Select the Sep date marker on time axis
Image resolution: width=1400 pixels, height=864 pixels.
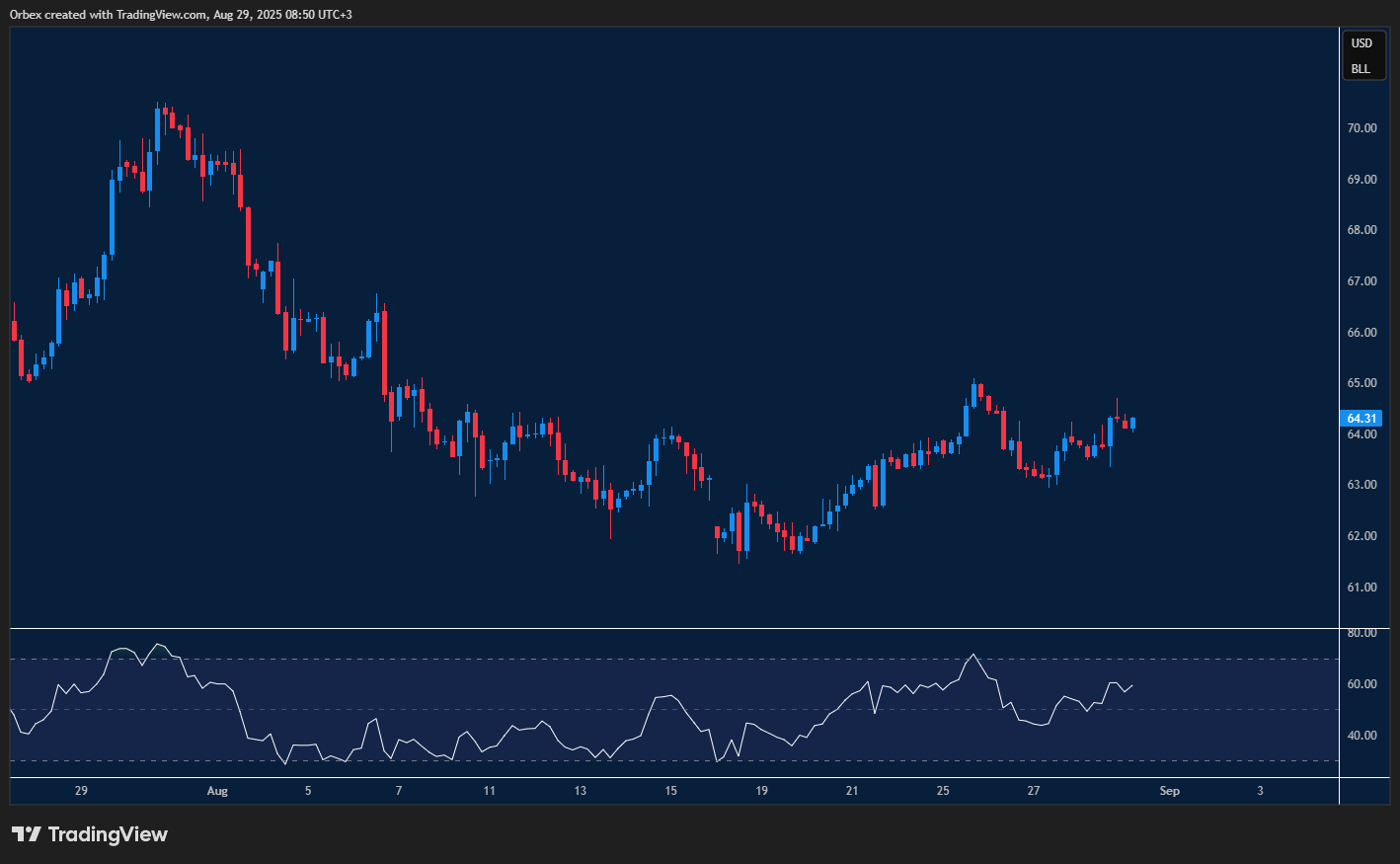[x=1169, y=791]
